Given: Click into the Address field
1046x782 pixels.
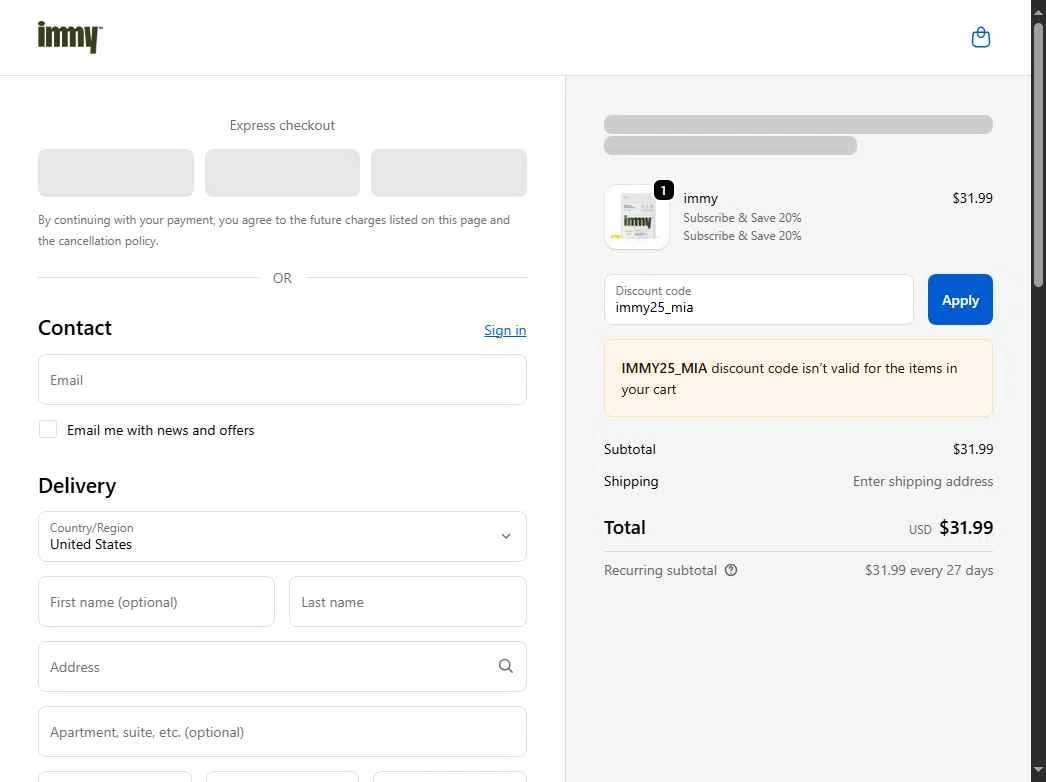Looking at the screenshot, I should (x=282, y=667).
